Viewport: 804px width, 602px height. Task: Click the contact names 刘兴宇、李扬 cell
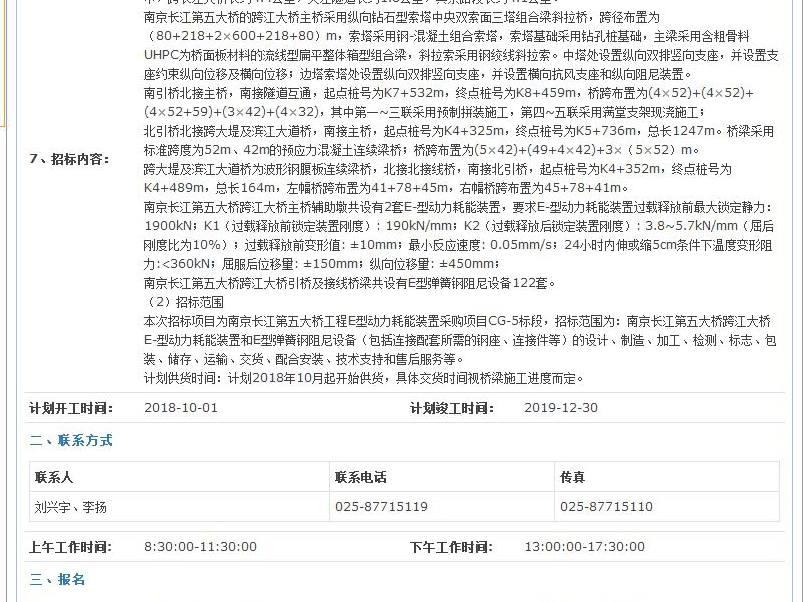tap(71, 507)
